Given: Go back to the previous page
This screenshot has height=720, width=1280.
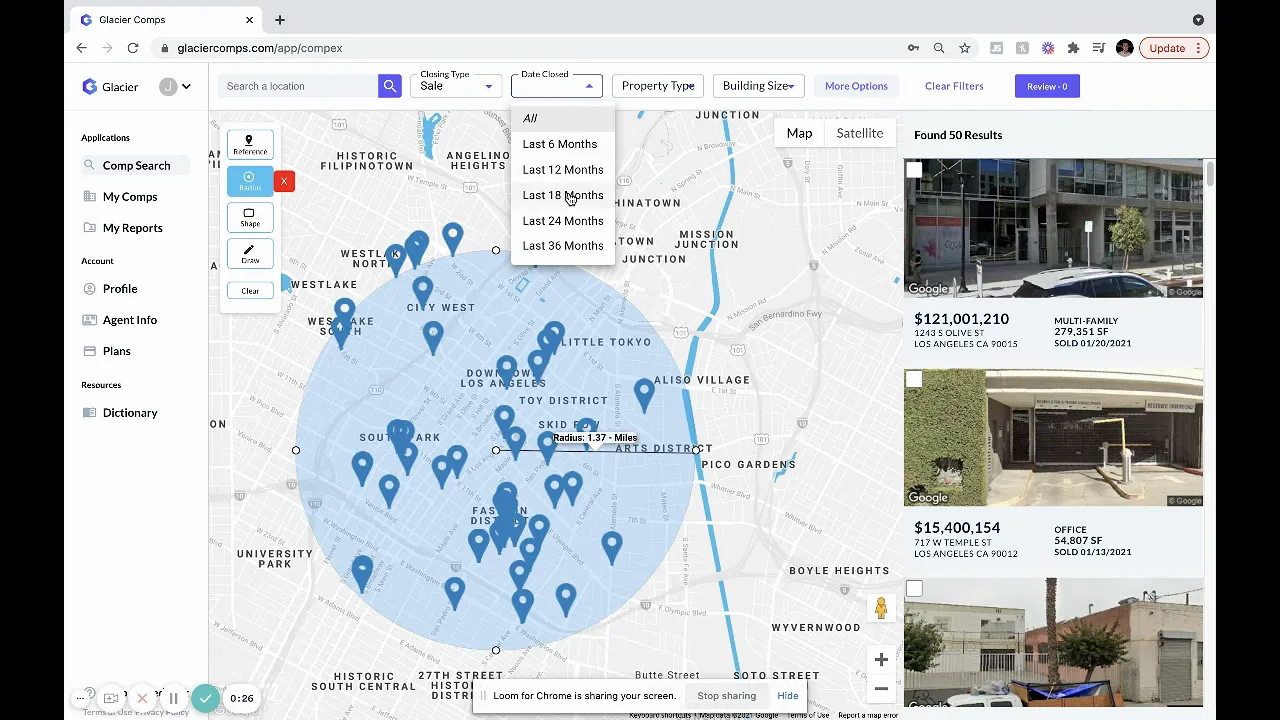Looking at the screenshot, I should (82, 48).
